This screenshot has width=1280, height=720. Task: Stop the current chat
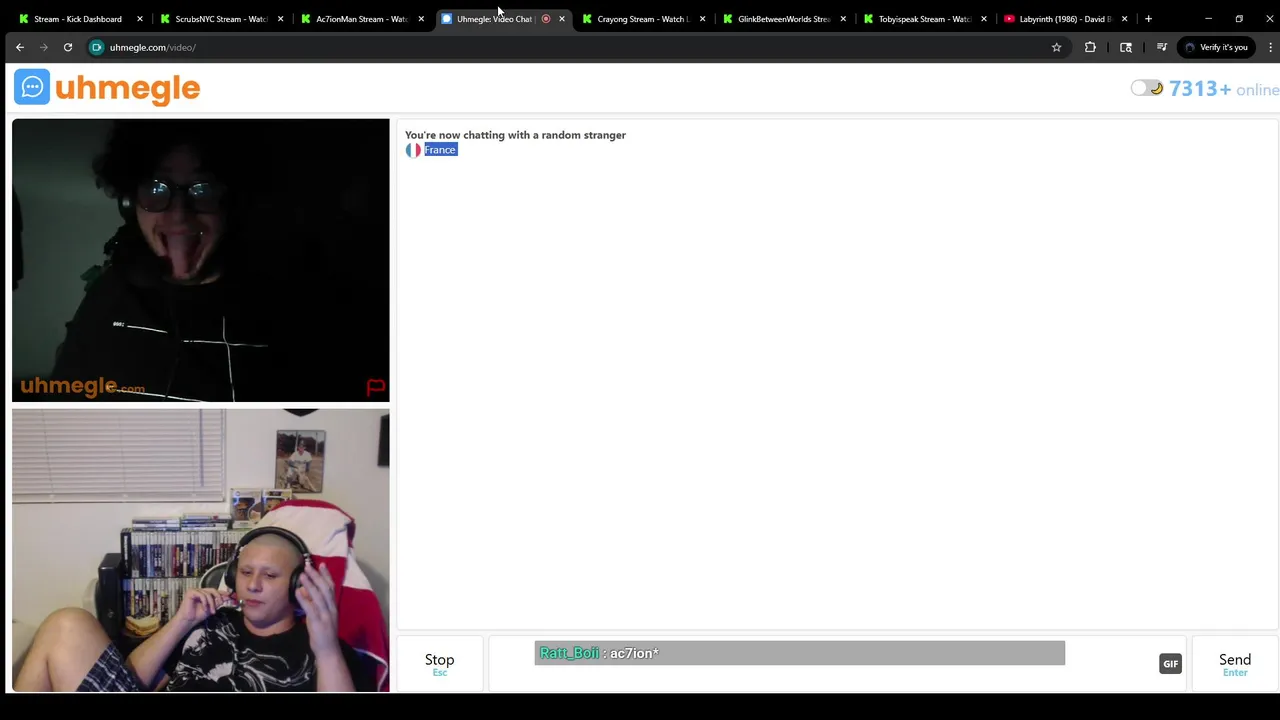click(439, 663)
